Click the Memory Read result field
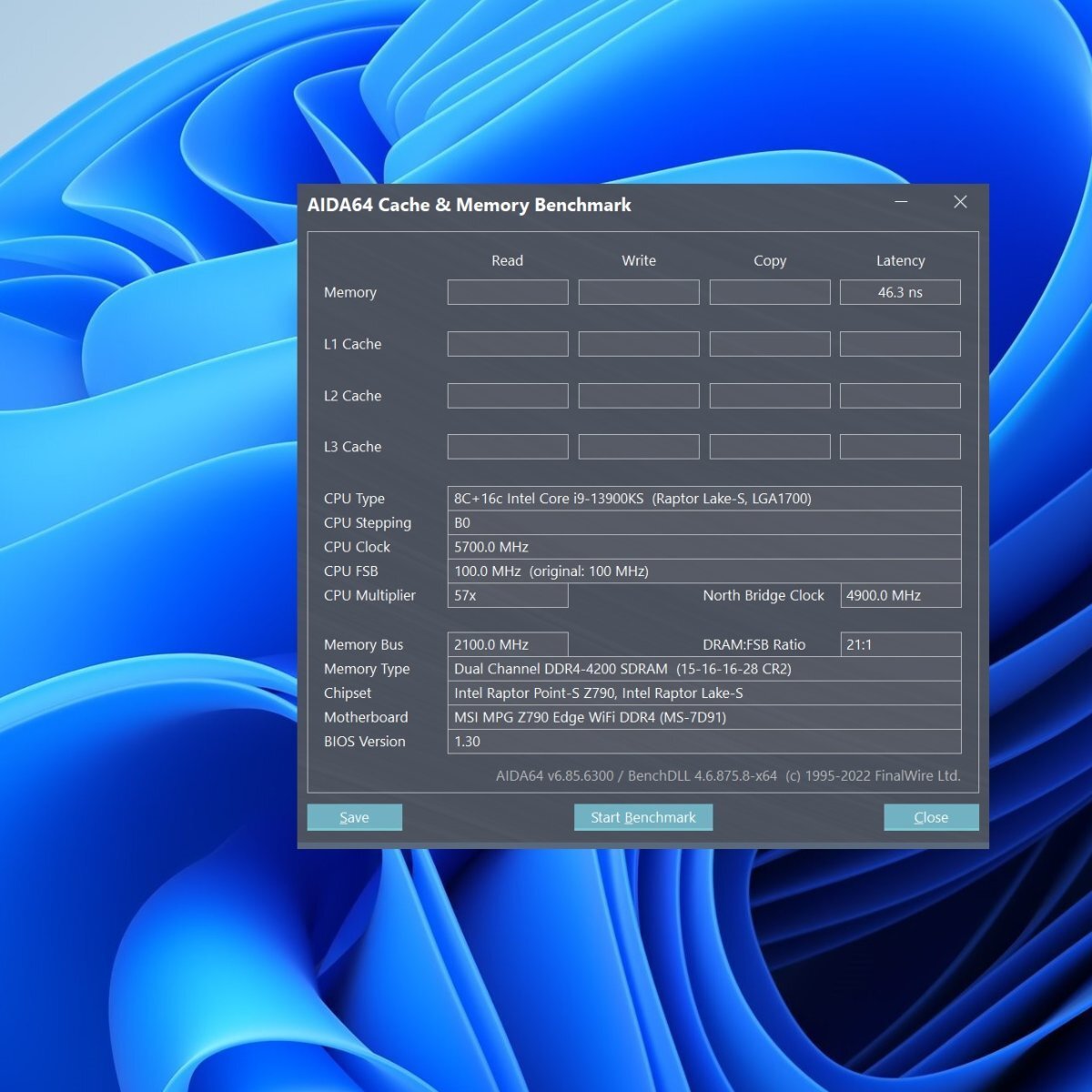Image resolution: width=1092 pixels, height=1092 pixels. point(508,292)
